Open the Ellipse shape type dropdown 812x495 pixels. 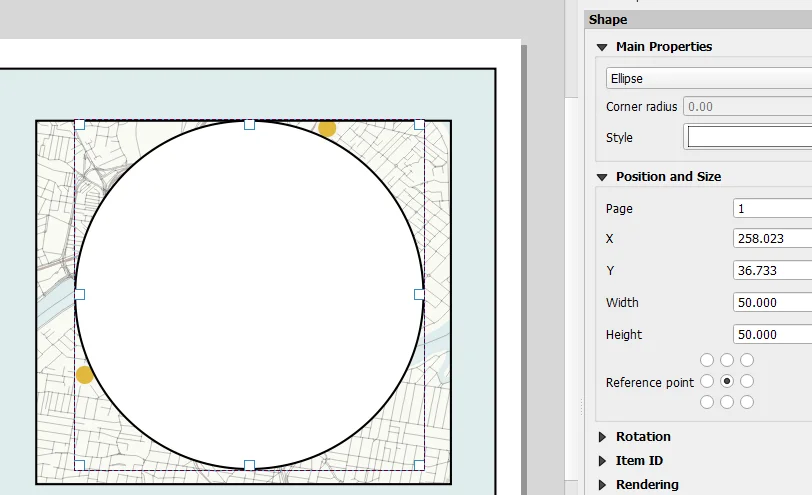pos(709,79)
